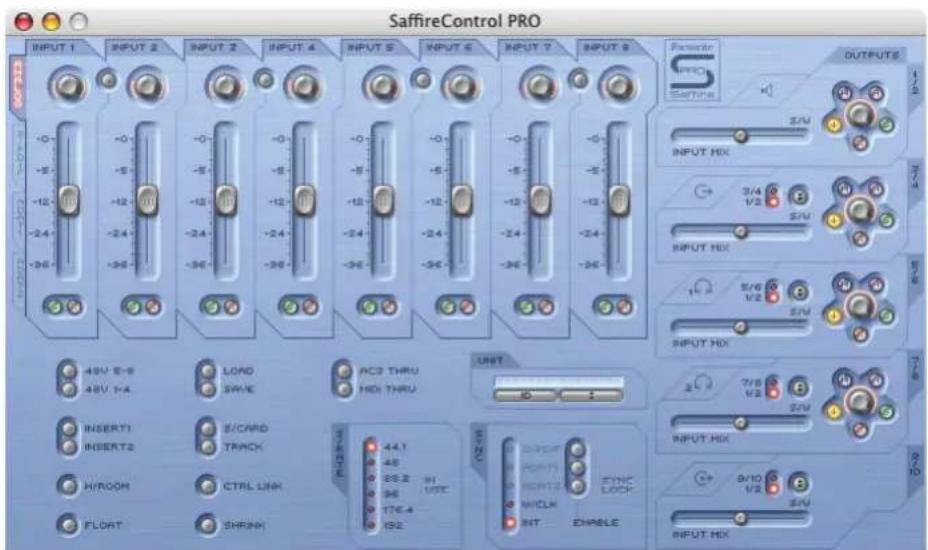
Task: Select 1/2 as source for outputs 3/4
Action: pyautogui.click(x=773, y=202)
